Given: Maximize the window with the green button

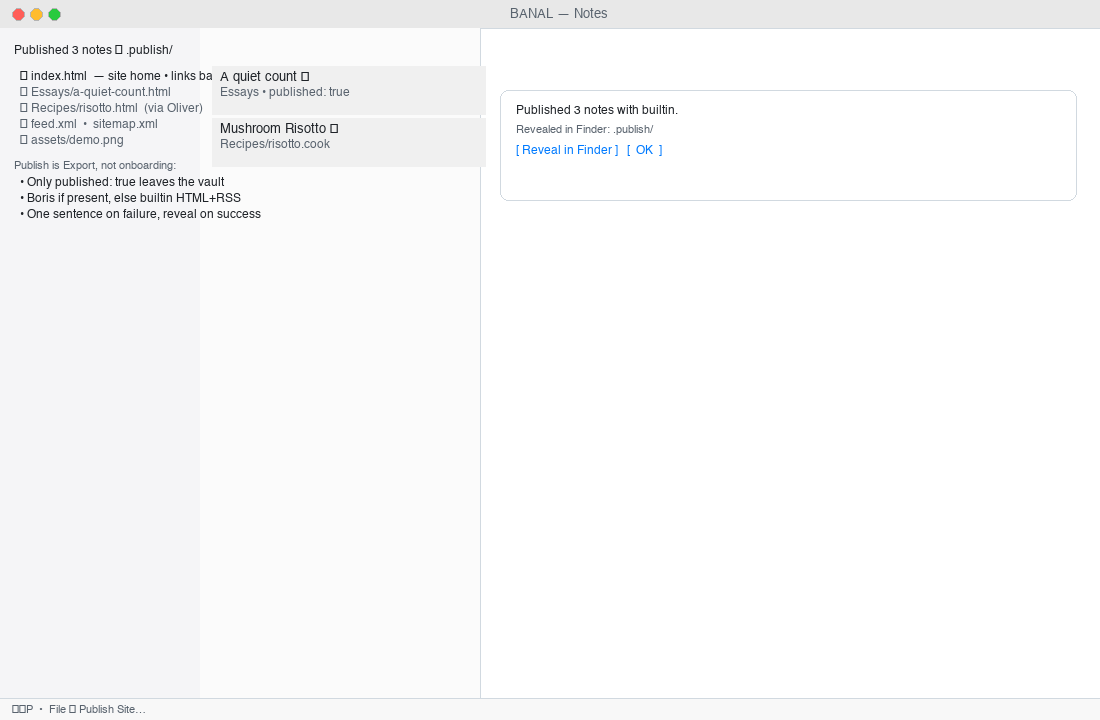Looking at the screenshot, I should (x=55, y=14).
